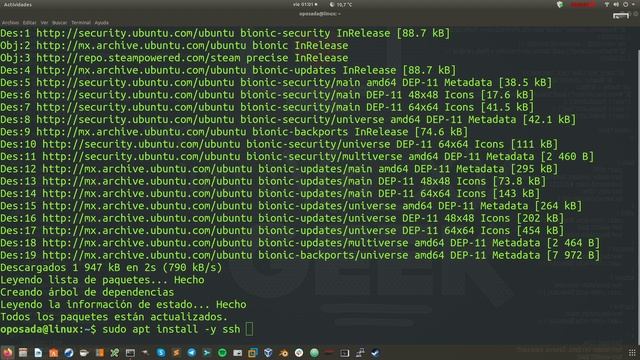
Task: Click the Obj:3 repo.steampowered.com line
Action: [174, 58]
